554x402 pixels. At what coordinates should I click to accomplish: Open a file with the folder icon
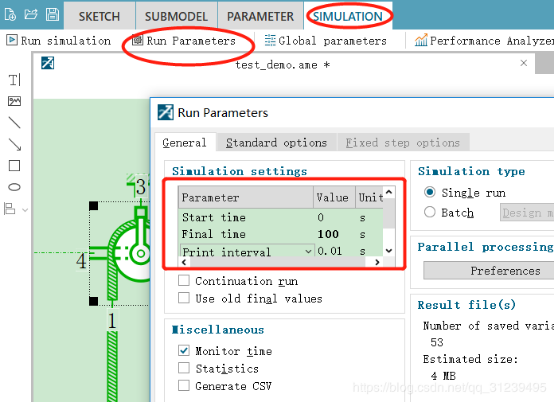31,14
